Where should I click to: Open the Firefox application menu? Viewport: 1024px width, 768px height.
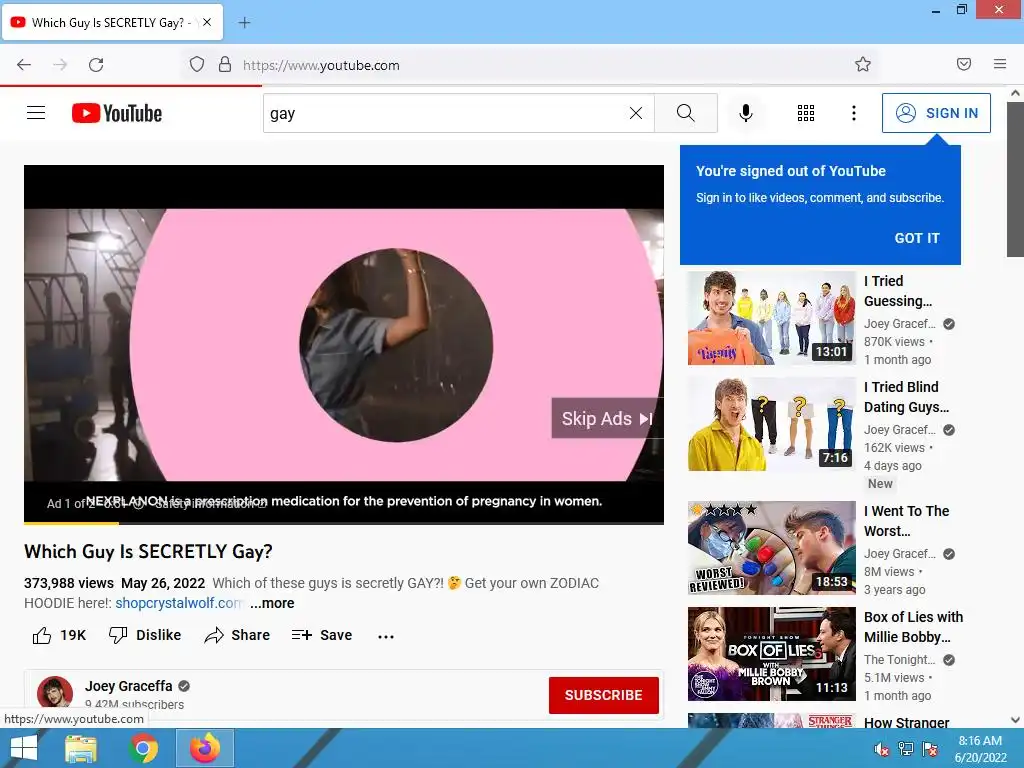tap(999, 64)
